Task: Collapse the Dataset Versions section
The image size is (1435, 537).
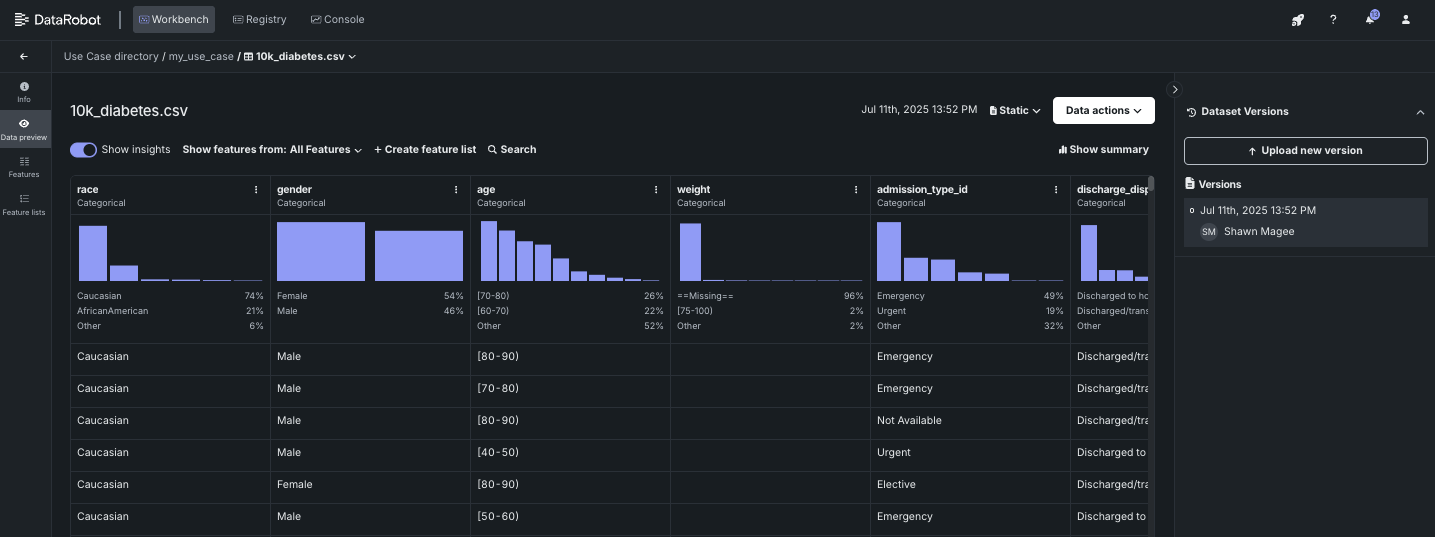Action: (1420, 112)
